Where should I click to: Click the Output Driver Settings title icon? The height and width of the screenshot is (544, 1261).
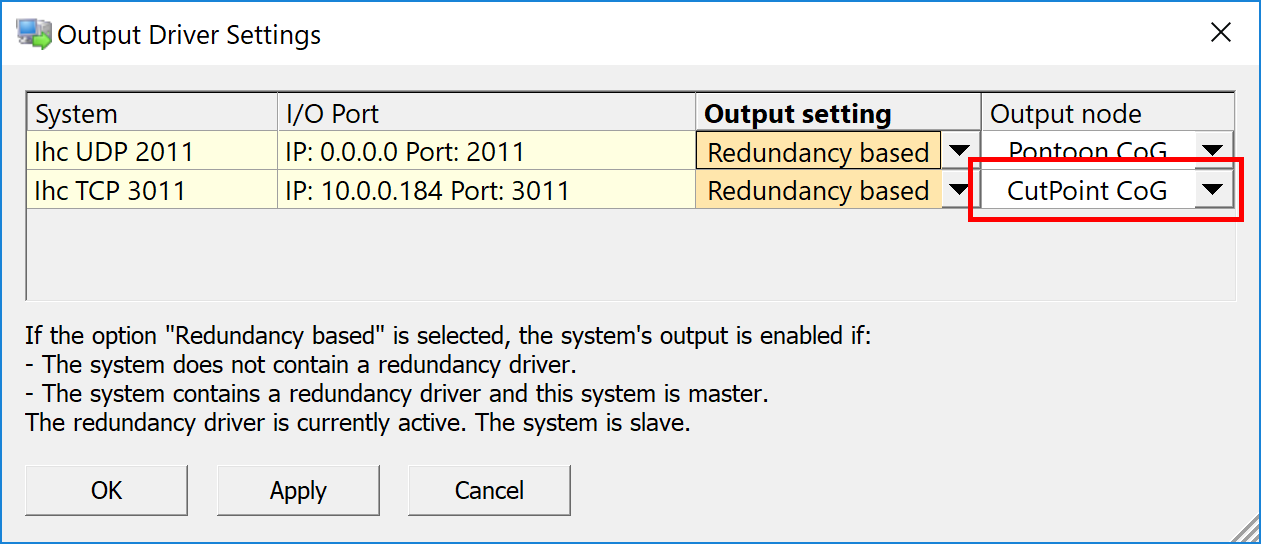tap(32, 34)
